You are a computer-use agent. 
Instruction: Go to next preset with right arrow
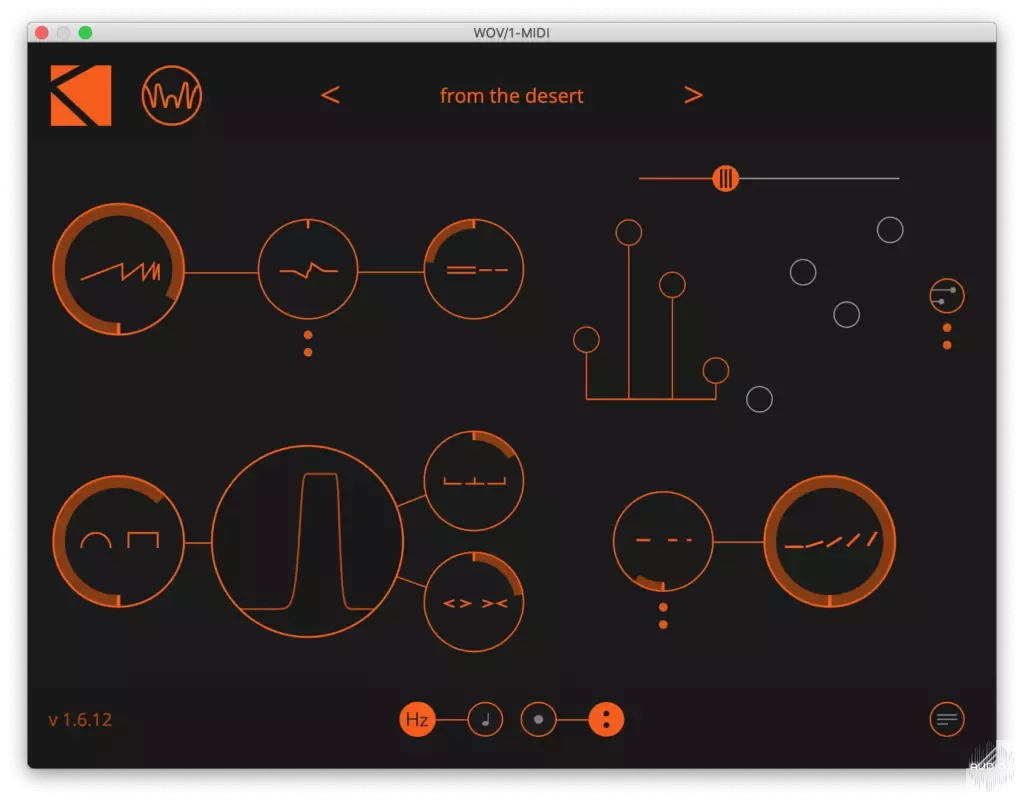pos(693,95)
